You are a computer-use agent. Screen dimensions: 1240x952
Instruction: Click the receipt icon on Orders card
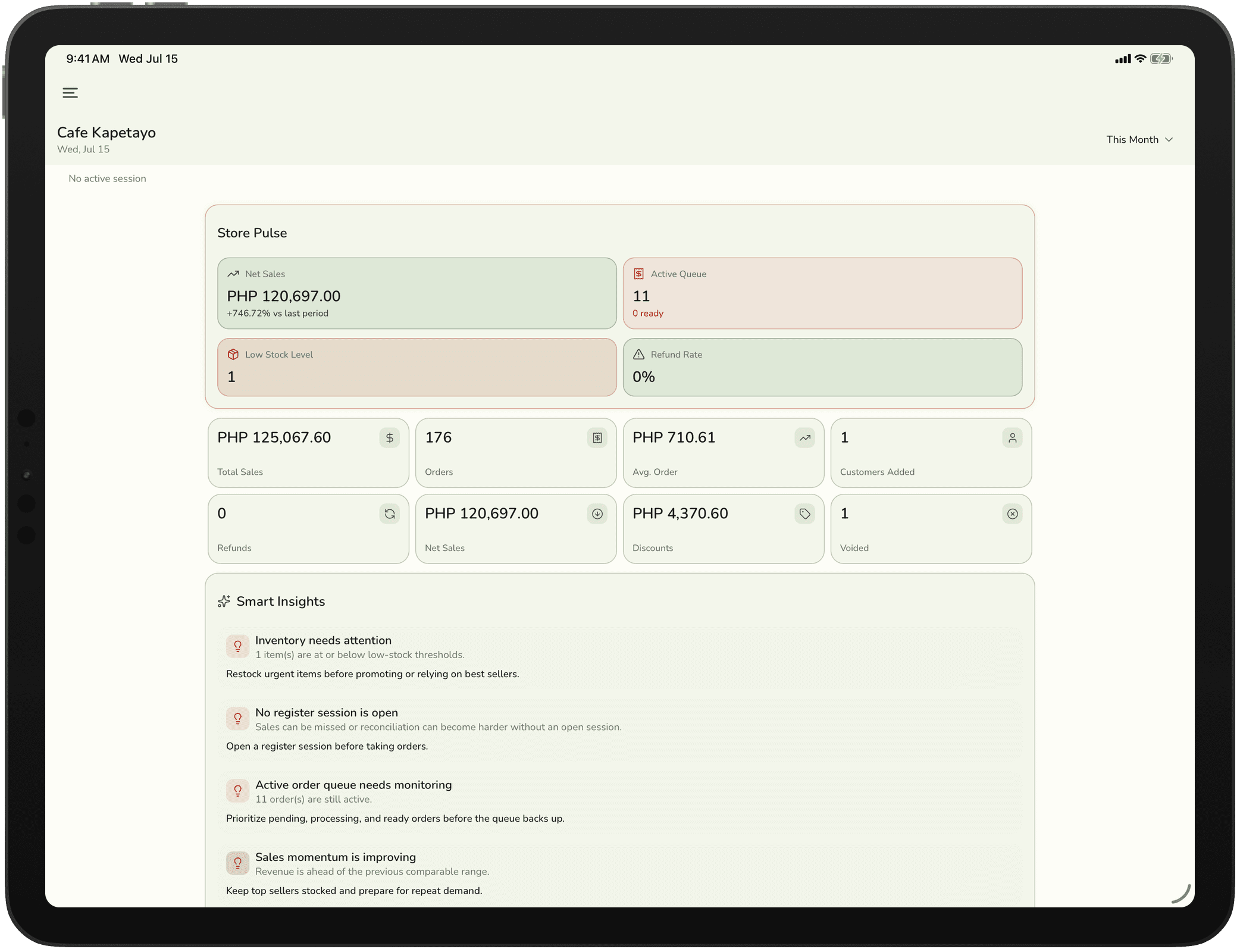tap(597, 438)
